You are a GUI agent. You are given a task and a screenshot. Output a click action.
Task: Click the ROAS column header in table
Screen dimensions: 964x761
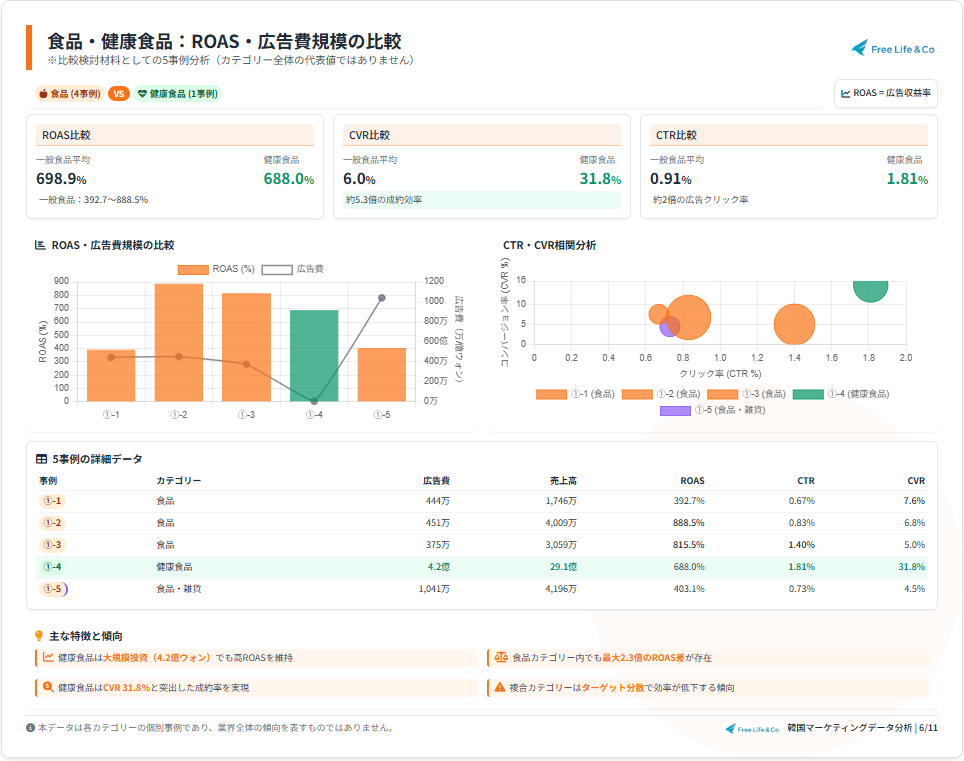point(692,481)
